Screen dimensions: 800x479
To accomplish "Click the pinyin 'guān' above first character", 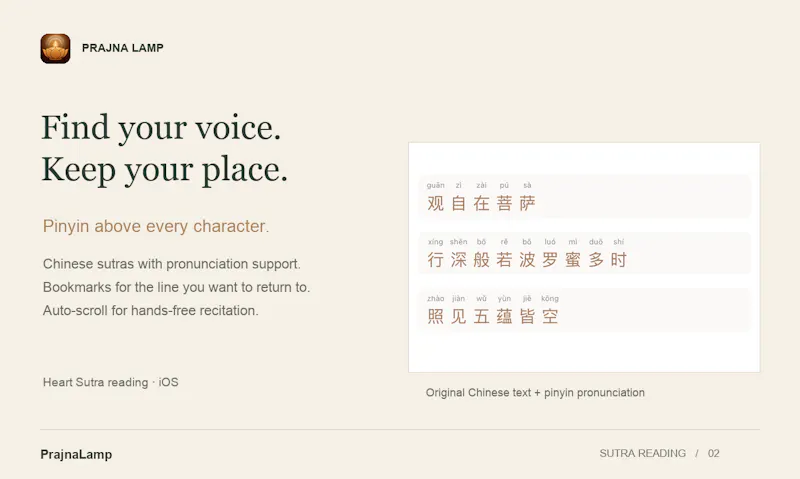I will (x=435, y=185).
